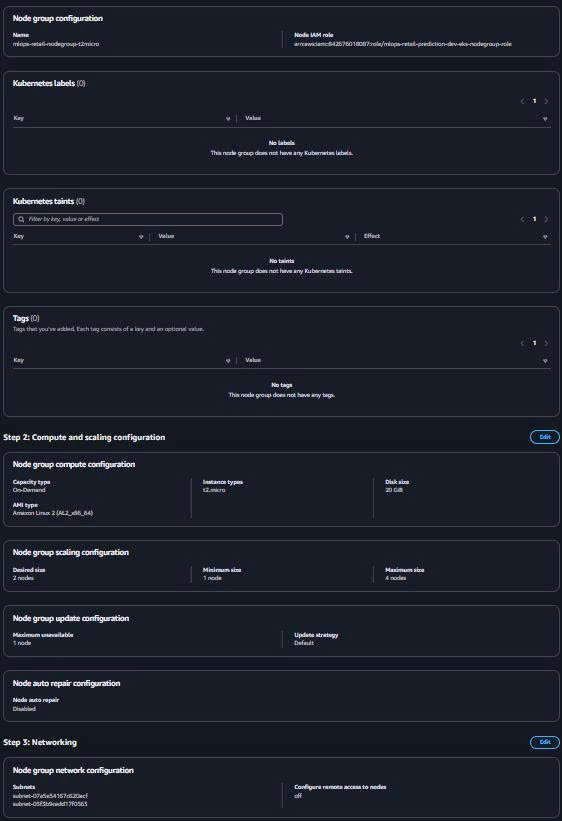This screenshot has width=562, height=821.
Task: Click the 'No labels' empty-state message
Action: 281,143
